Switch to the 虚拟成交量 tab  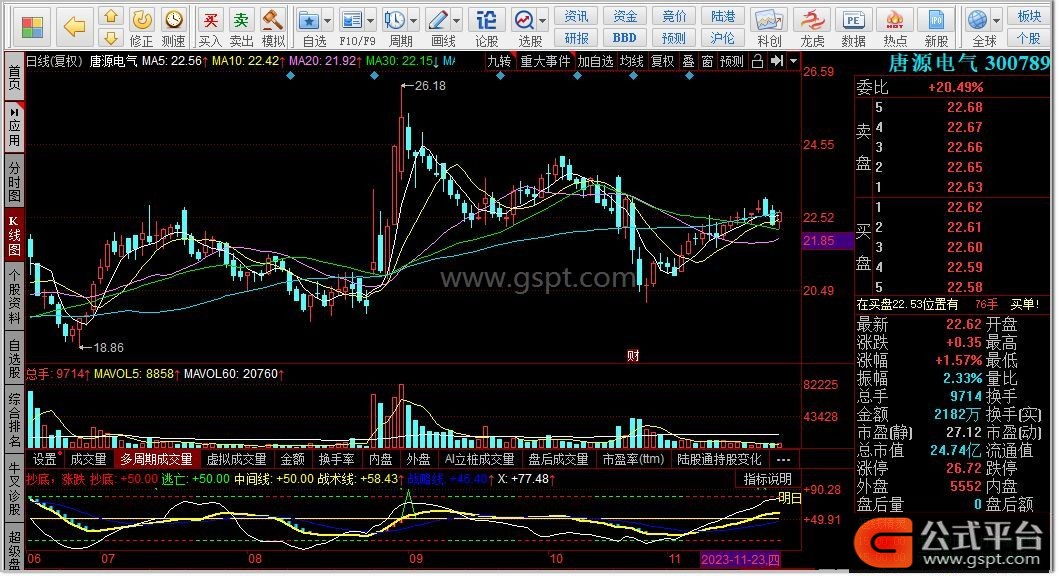(x=236, y=460)
